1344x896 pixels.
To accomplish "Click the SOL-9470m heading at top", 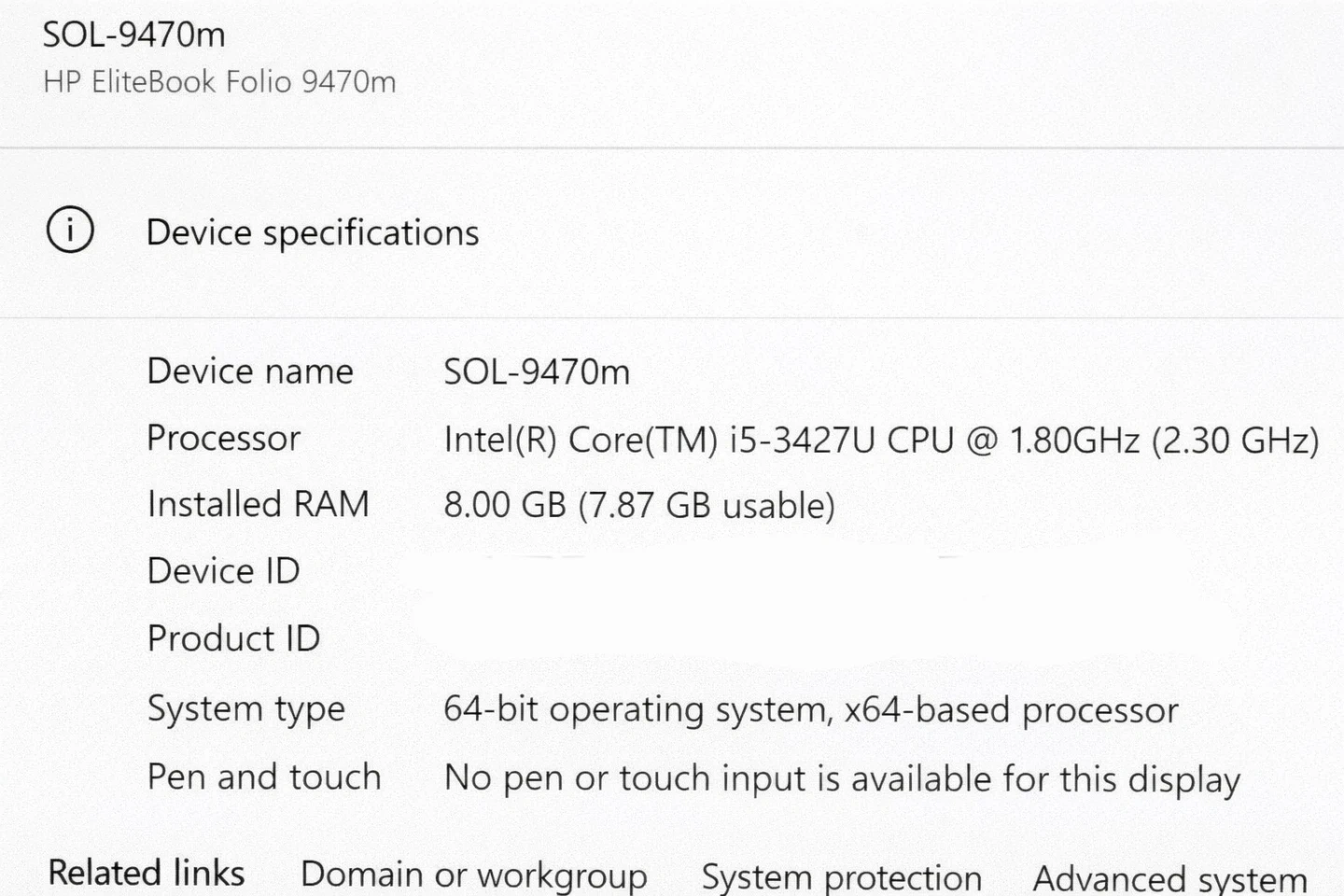I will tap(134, 35).
